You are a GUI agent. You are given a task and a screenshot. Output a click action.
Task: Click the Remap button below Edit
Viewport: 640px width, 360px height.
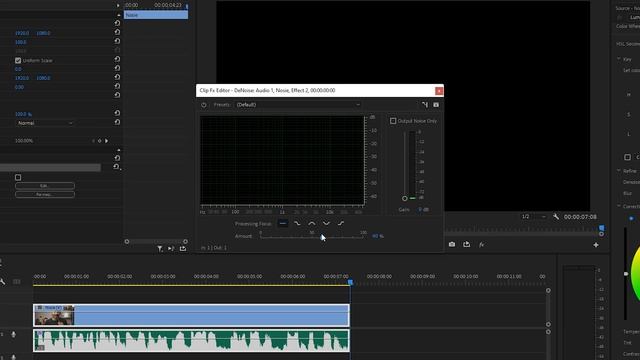[x=45, y=194]
